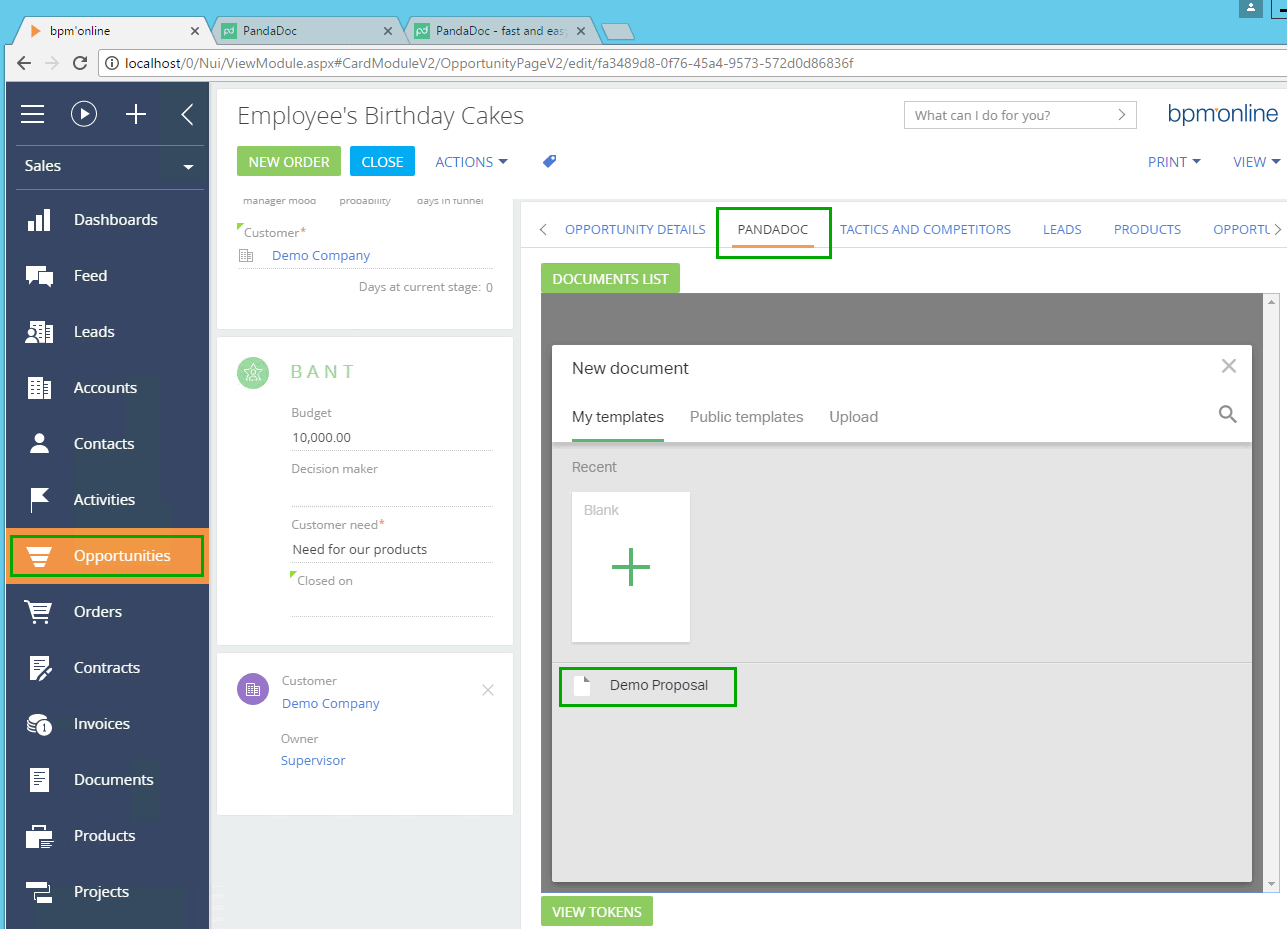The image size is (1287, 929).
Task: Switch to TACTICS AND COMPETITORS tab
Action: coord(925,230)
